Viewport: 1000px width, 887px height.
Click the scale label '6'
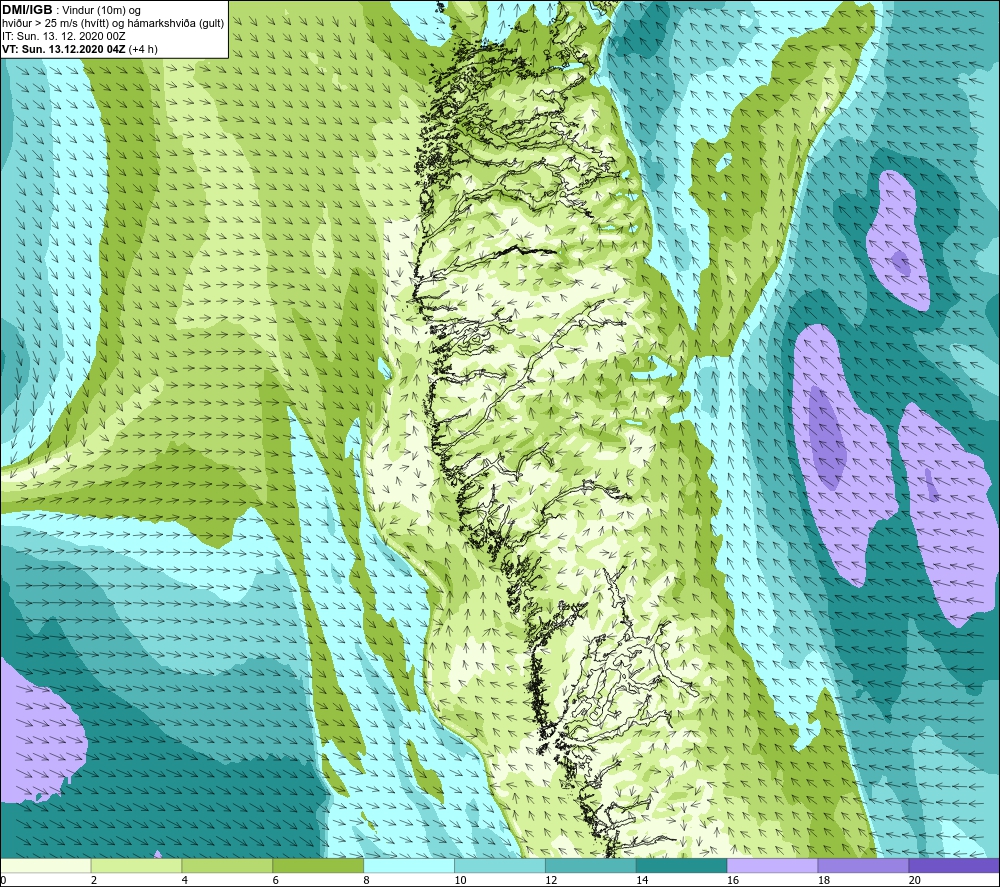276,880
